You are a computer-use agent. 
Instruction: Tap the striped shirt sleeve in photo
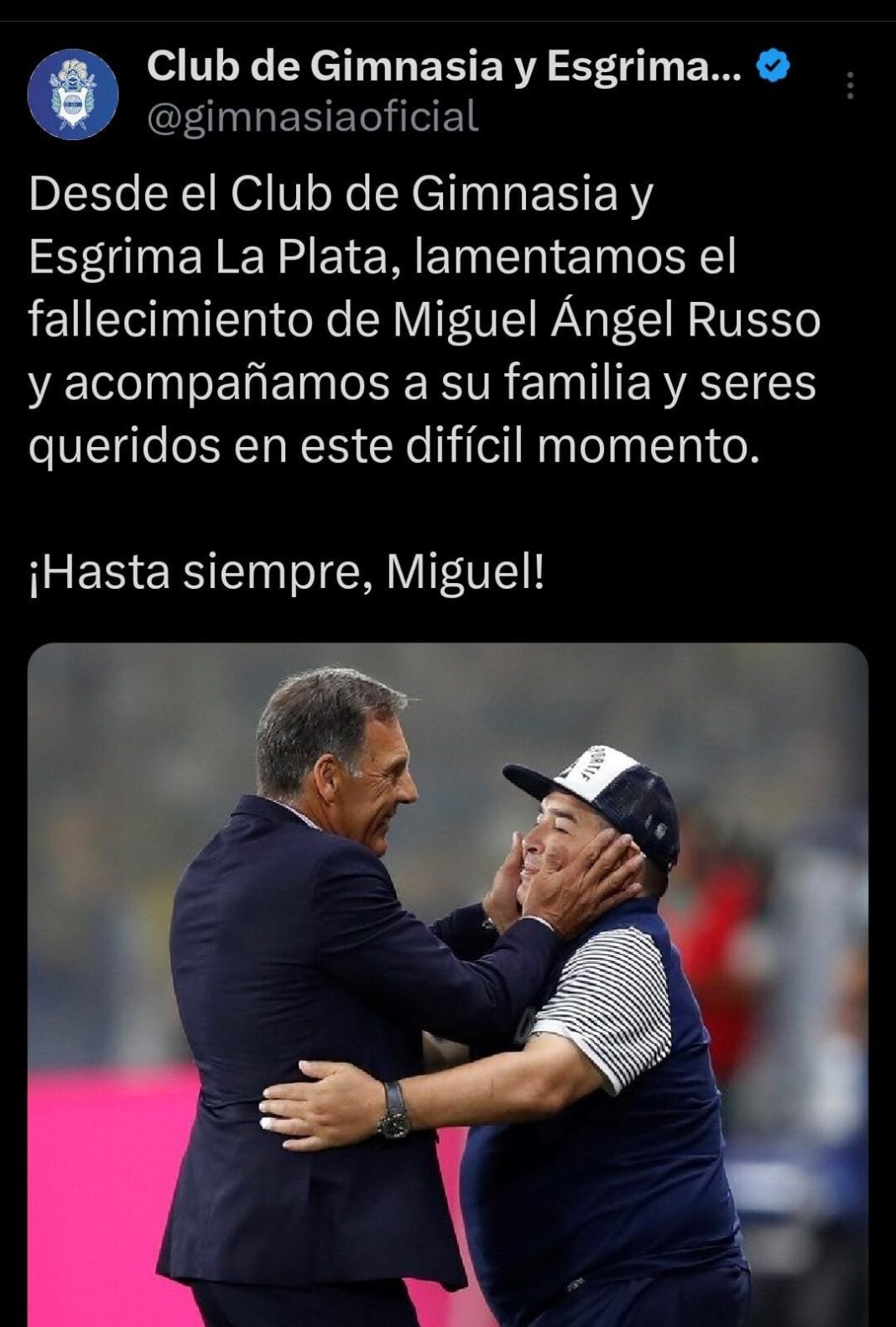(x=606, y=1003)
